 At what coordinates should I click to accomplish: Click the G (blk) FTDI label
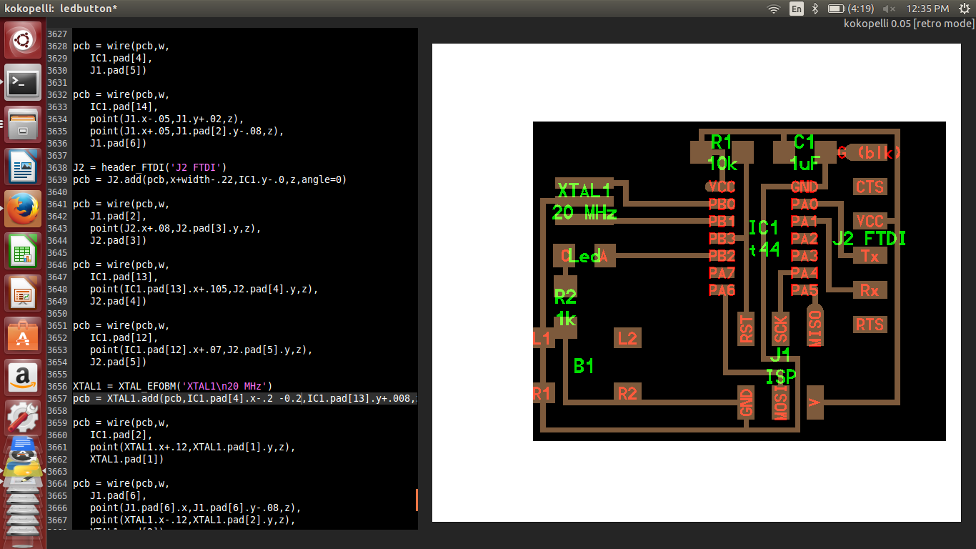click(868, 152)
